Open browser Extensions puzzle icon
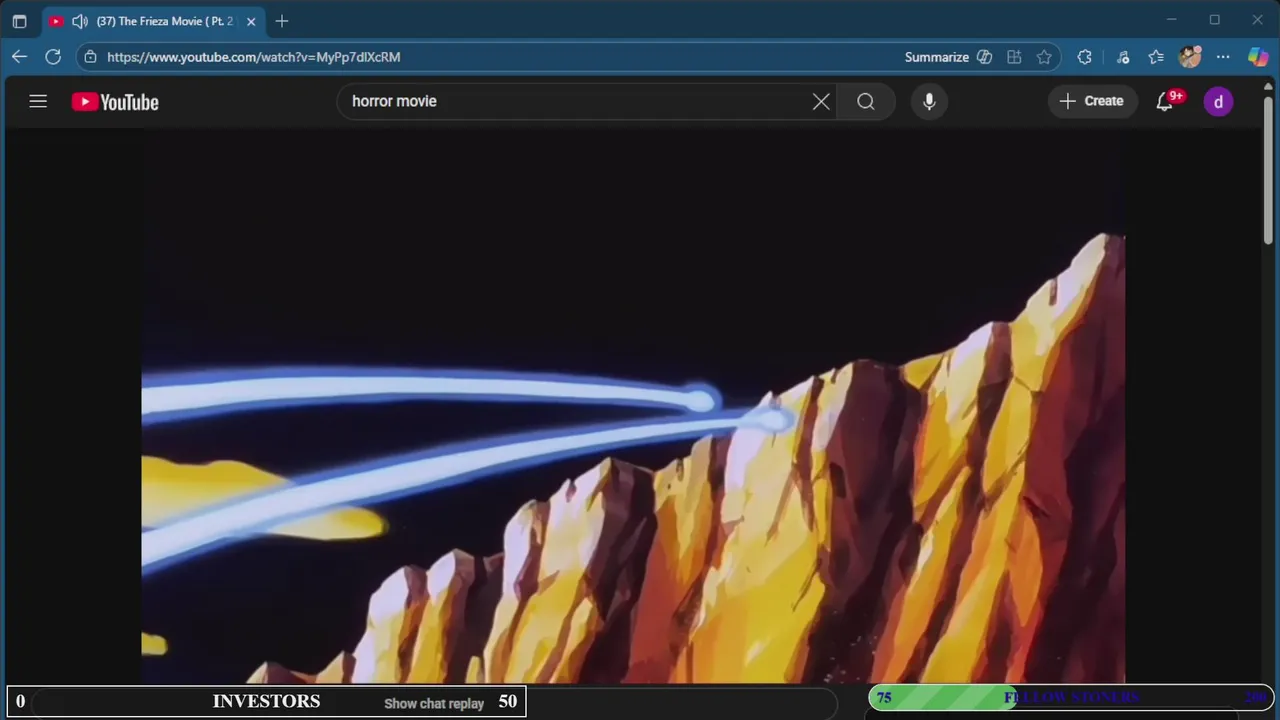This screenshot has height=720, width=1280. click(x=1084, y=57)
